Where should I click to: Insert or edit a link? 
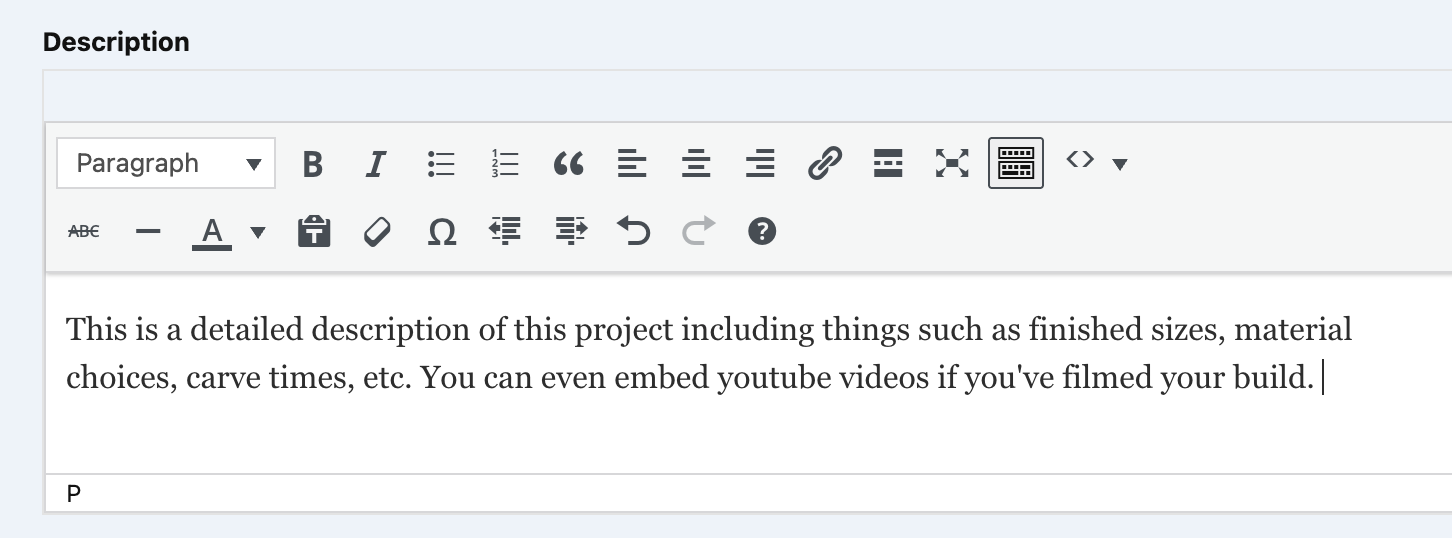tap(824, 163)
